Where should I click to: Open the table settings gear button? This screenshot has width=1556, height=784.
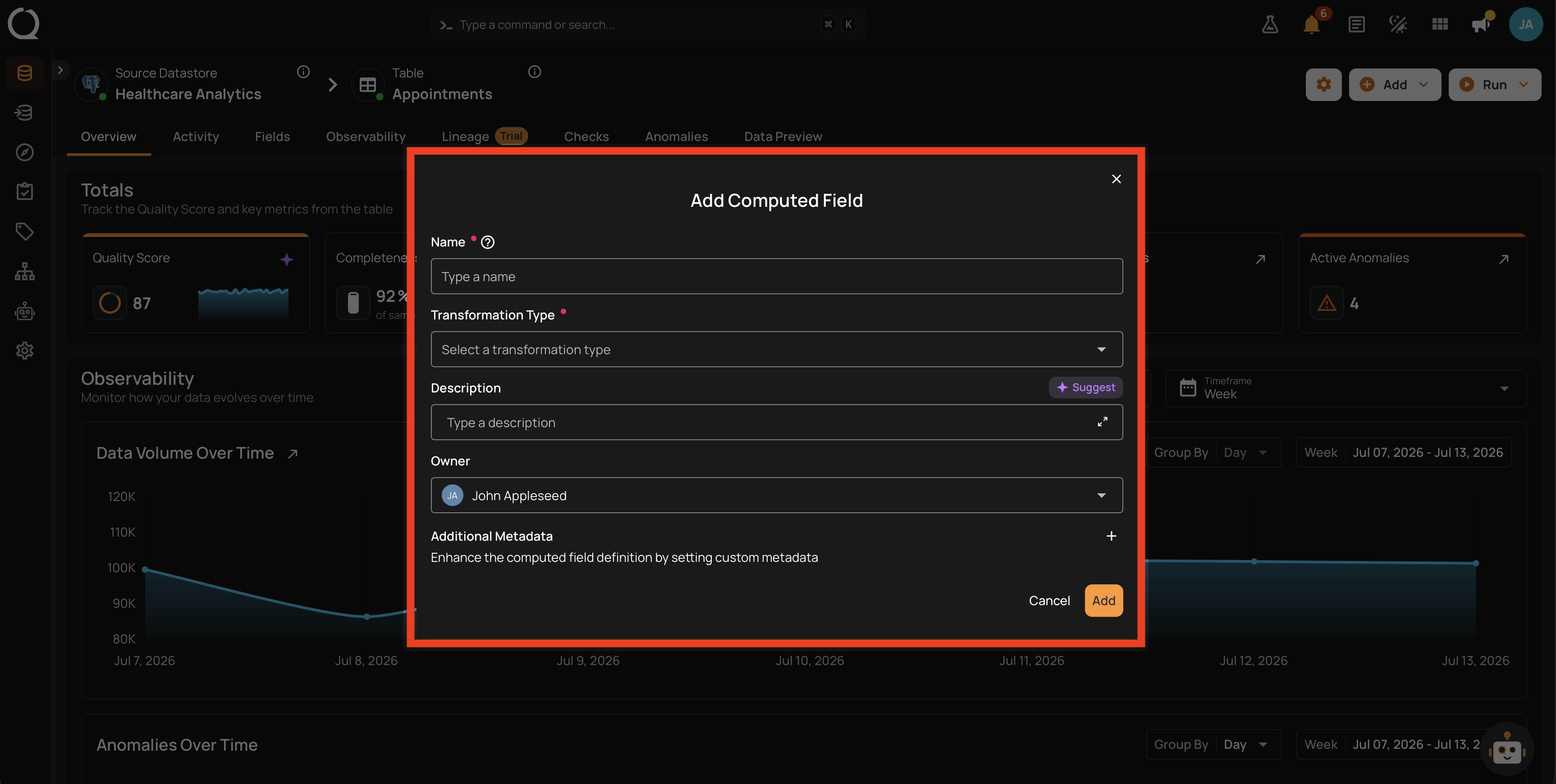tap(1323, 85)
